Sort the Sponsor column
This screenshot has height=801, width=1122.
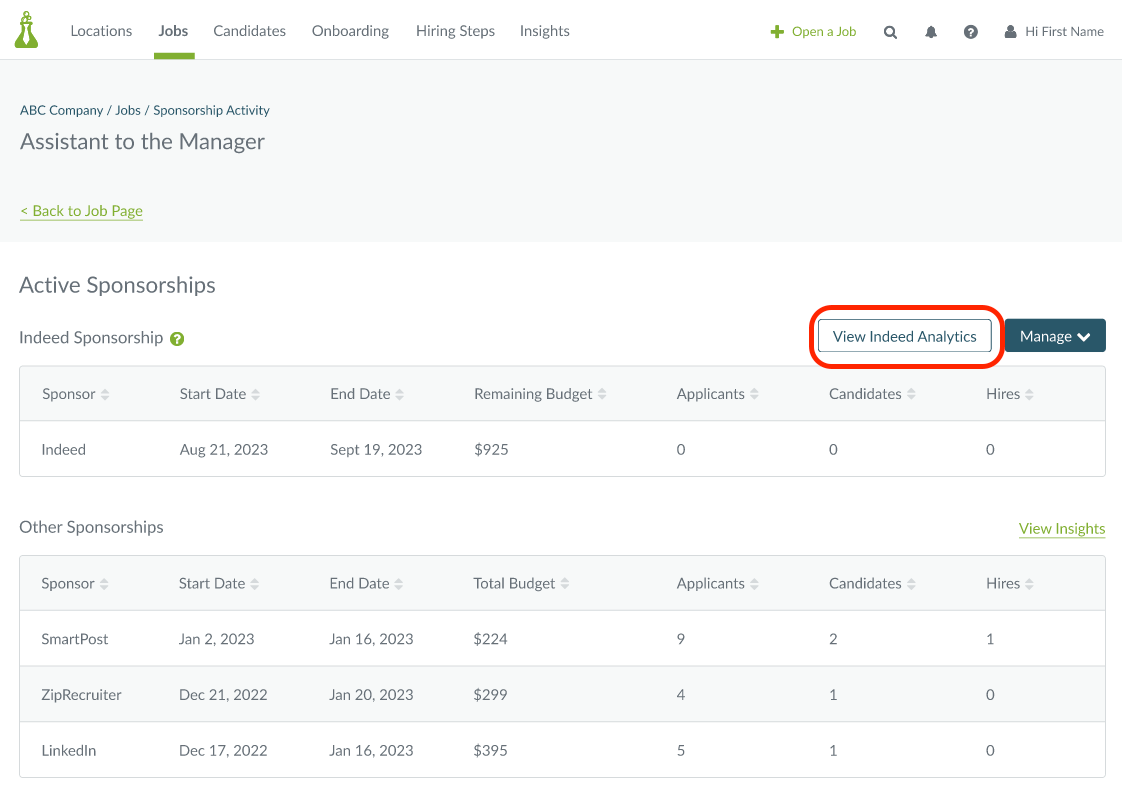tap(105, 393)
